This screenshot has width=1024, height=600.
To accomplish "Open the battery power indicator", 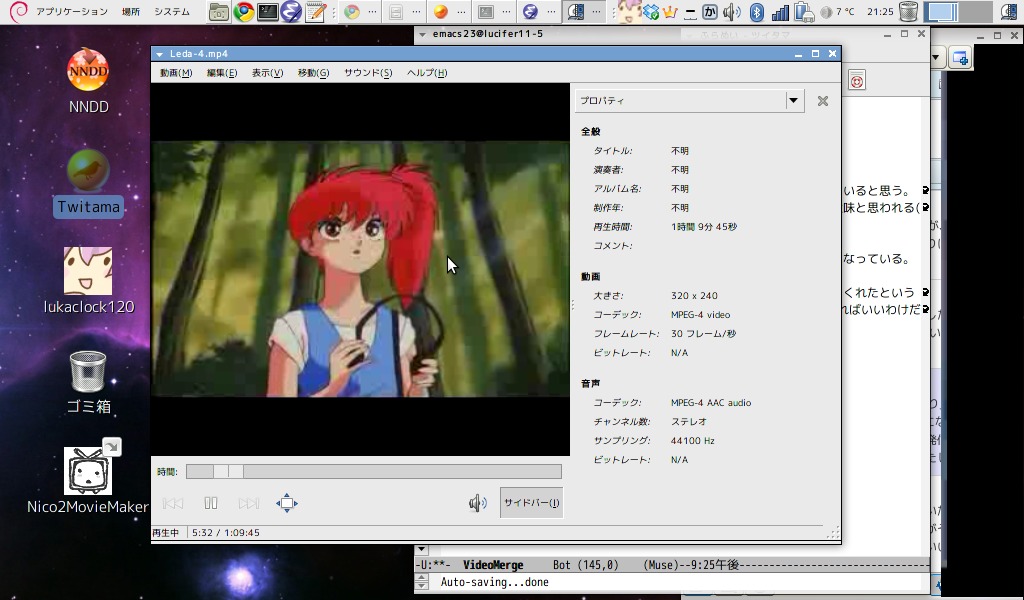I will point(803,12).
